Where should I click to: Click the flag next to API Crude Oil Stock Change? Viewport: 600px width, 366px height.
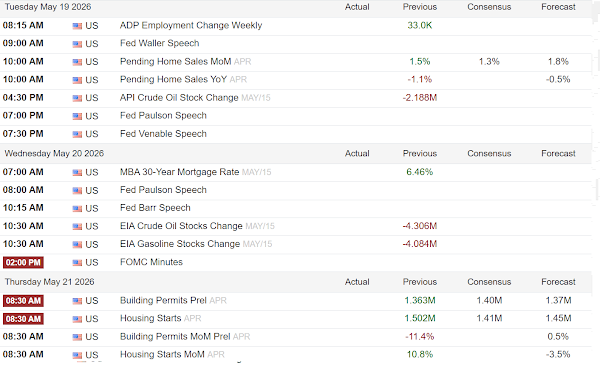point(77,98)
